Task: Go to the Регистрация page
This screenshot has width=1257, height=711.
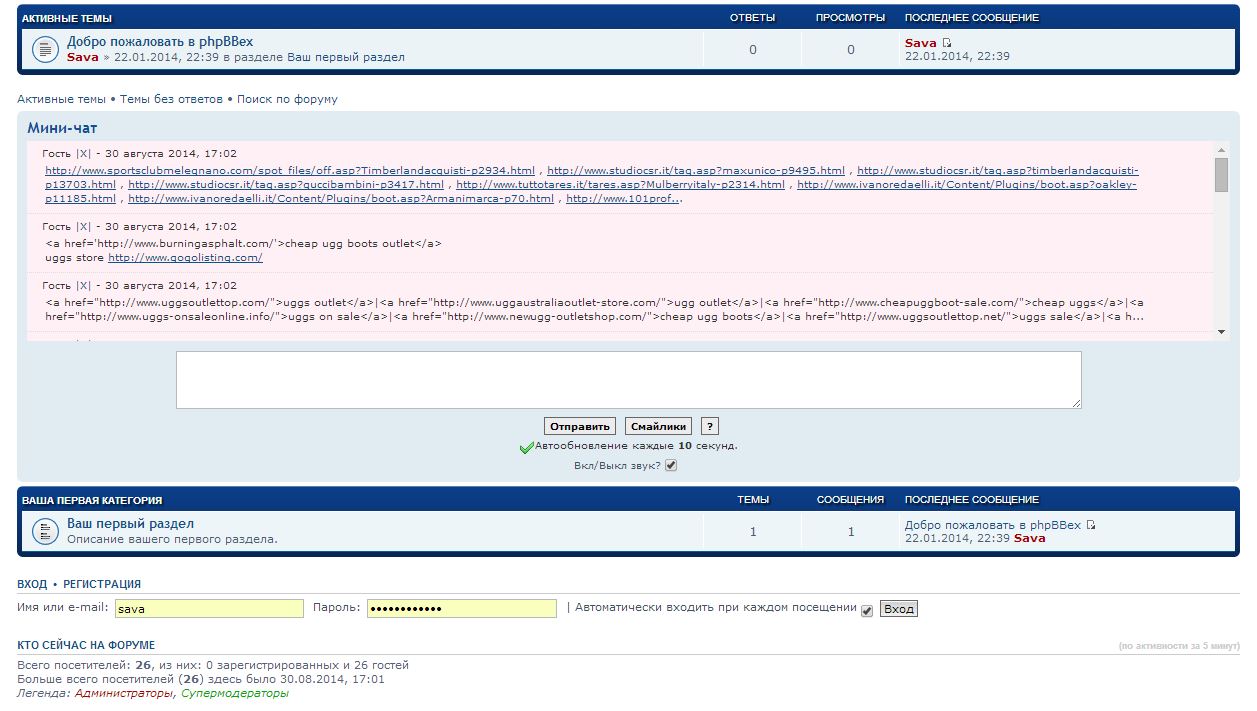Action: [x=102, y=584]
